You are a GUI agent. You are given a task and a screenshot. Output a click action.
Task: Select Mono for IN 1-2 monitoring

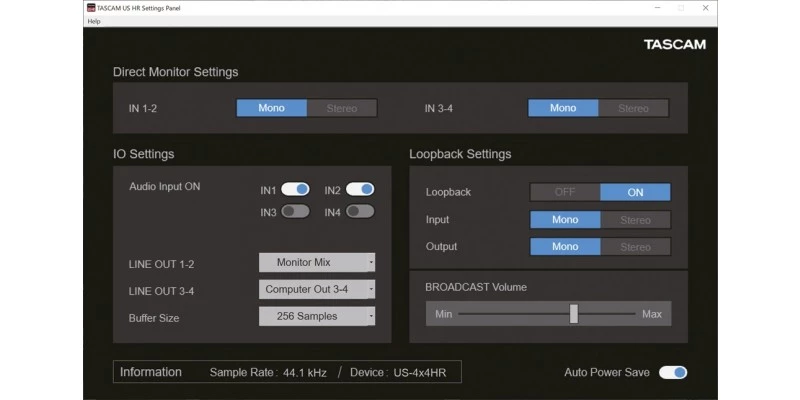[271, 108]
